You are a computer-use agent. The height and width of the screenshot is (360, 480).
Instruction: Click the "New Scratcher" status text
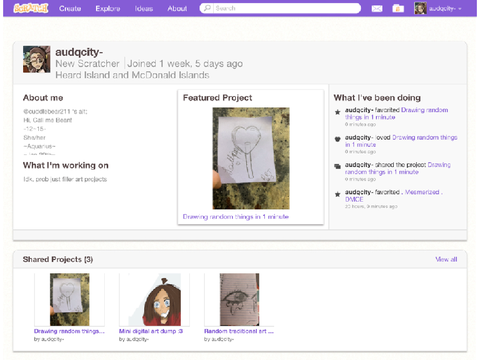tap(87, 64)
